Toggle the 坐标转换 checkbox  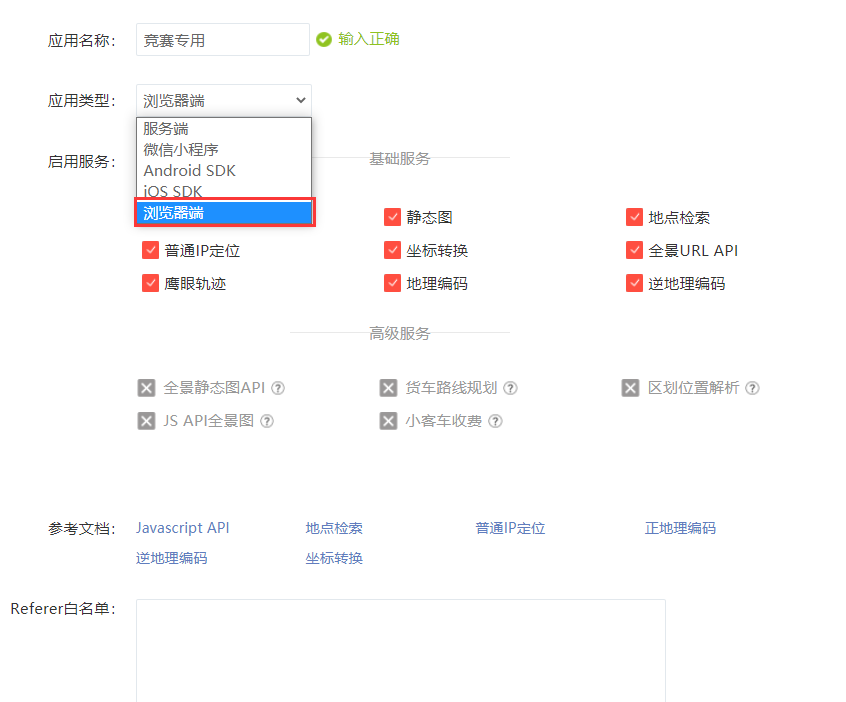pos(392,250)
